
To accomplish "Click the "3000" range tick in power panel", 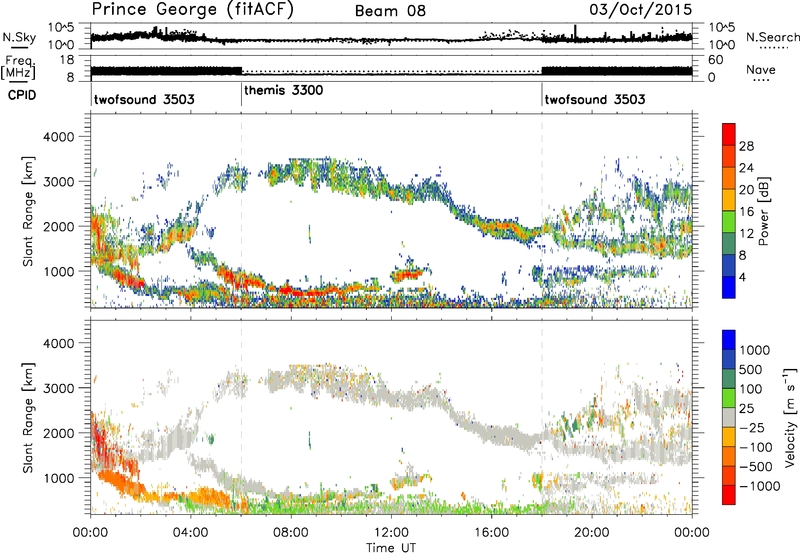I will [58, 182].
